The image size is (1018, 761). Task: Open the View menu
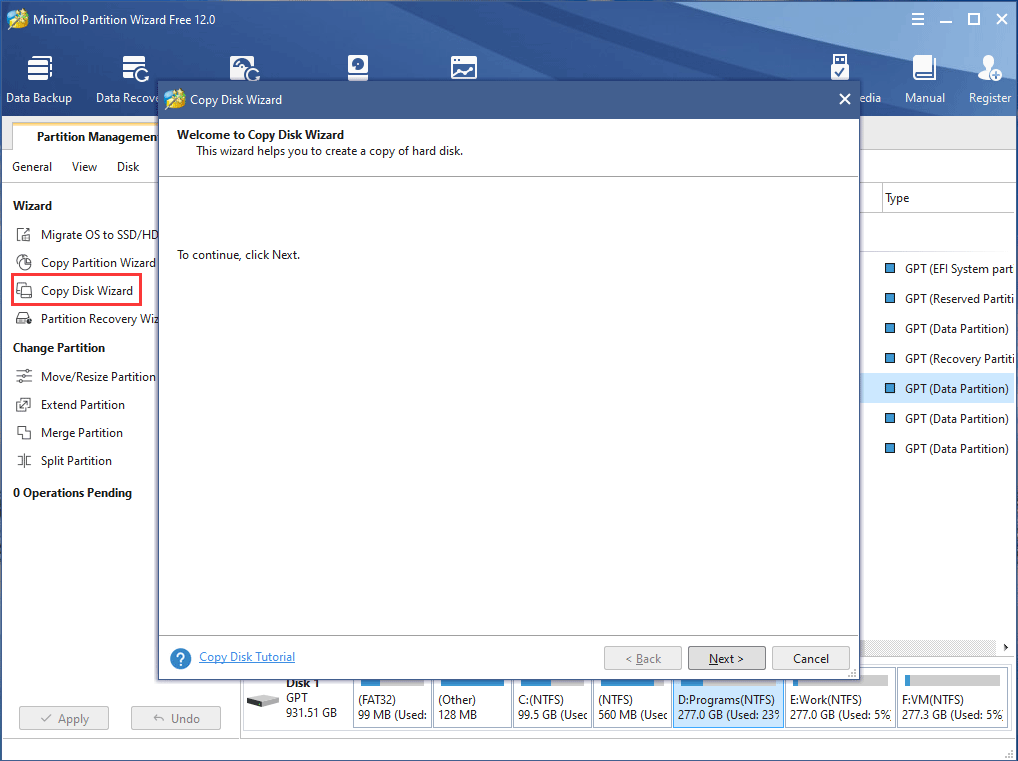(84, 167)
